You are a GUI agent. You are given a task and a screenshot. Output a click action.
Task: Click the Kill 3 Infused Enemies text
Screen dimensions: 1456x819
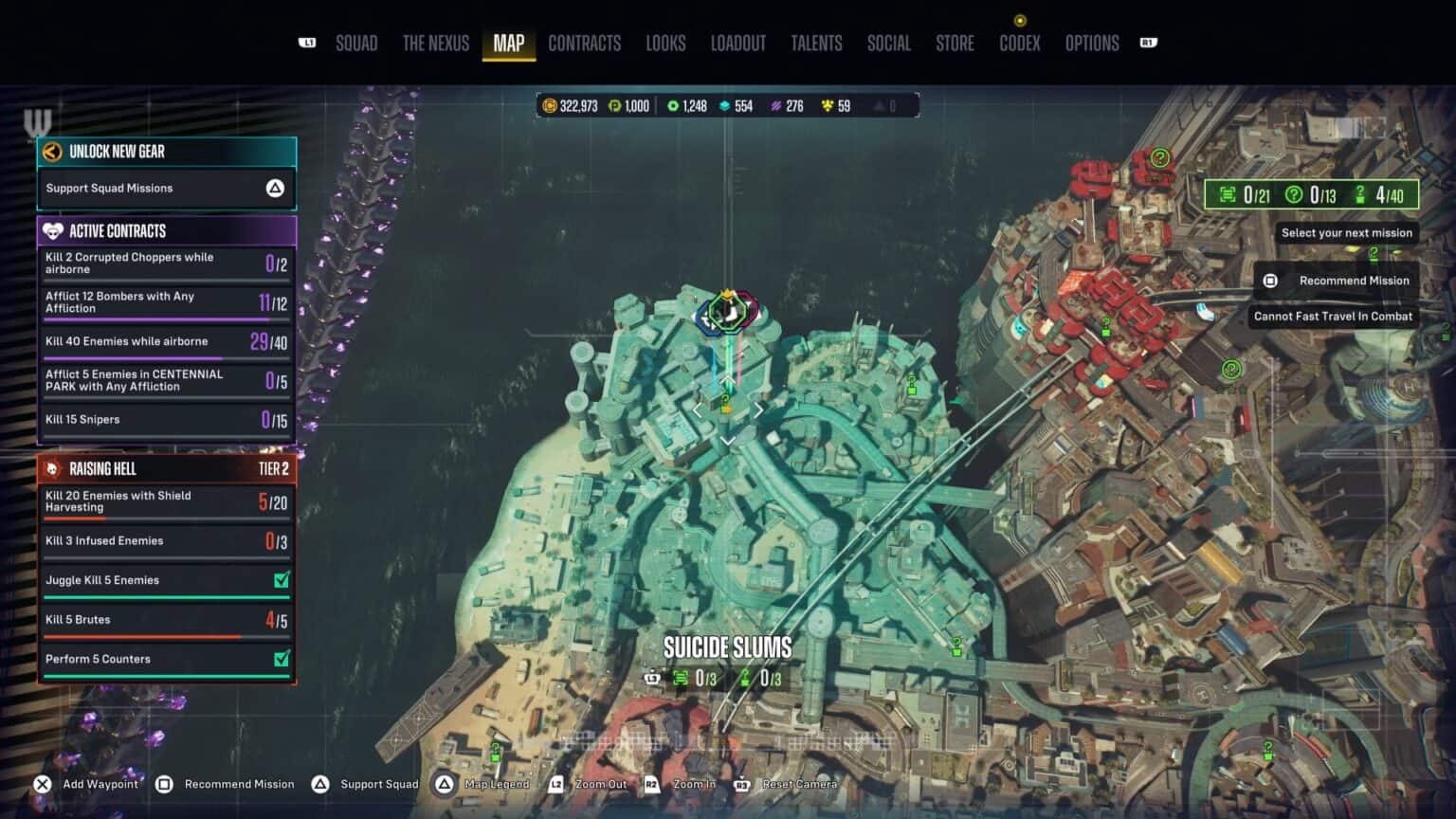104,540
